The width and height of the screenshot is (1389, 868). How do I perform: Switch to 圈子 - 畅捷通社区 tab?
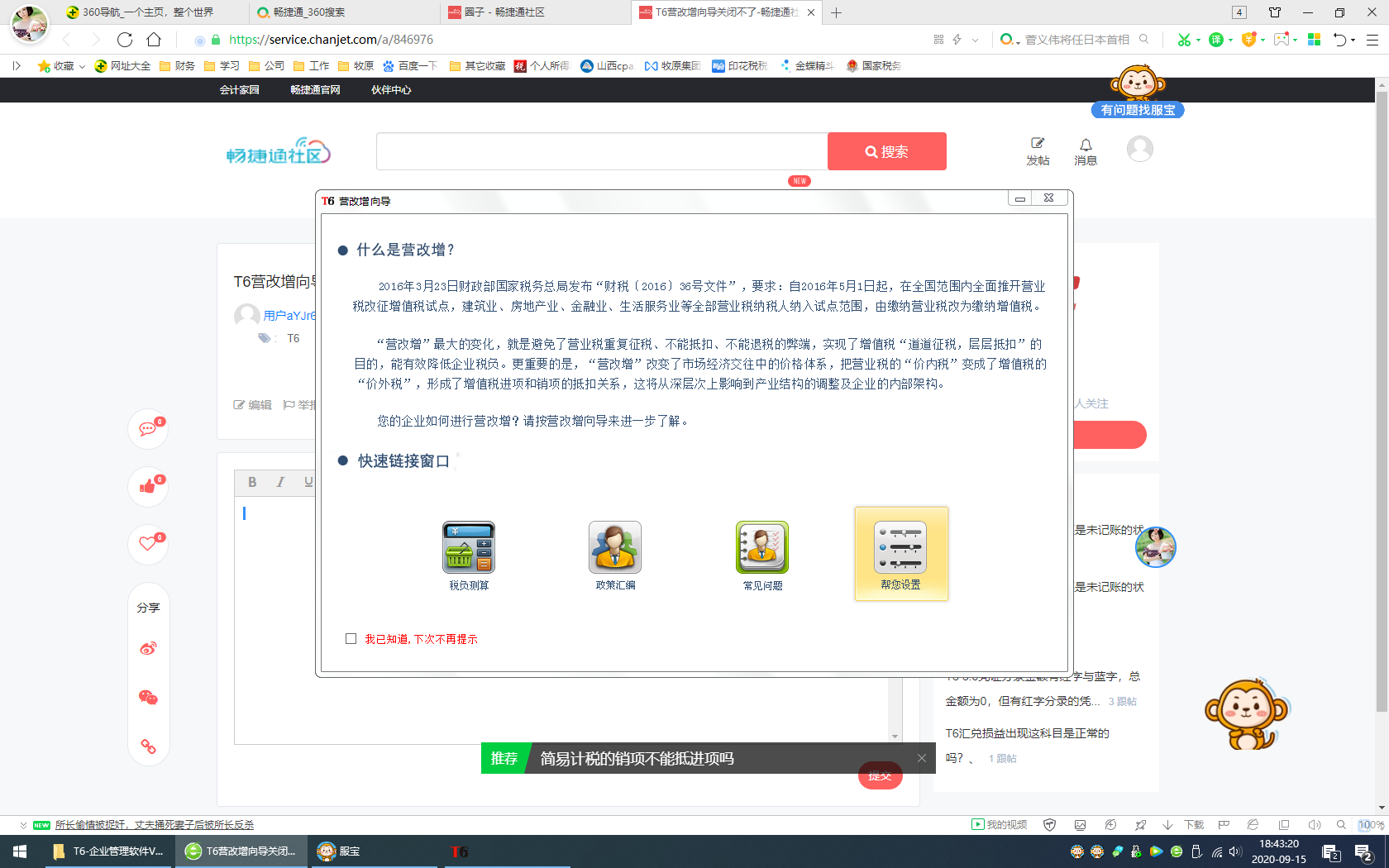coord(536,12)
